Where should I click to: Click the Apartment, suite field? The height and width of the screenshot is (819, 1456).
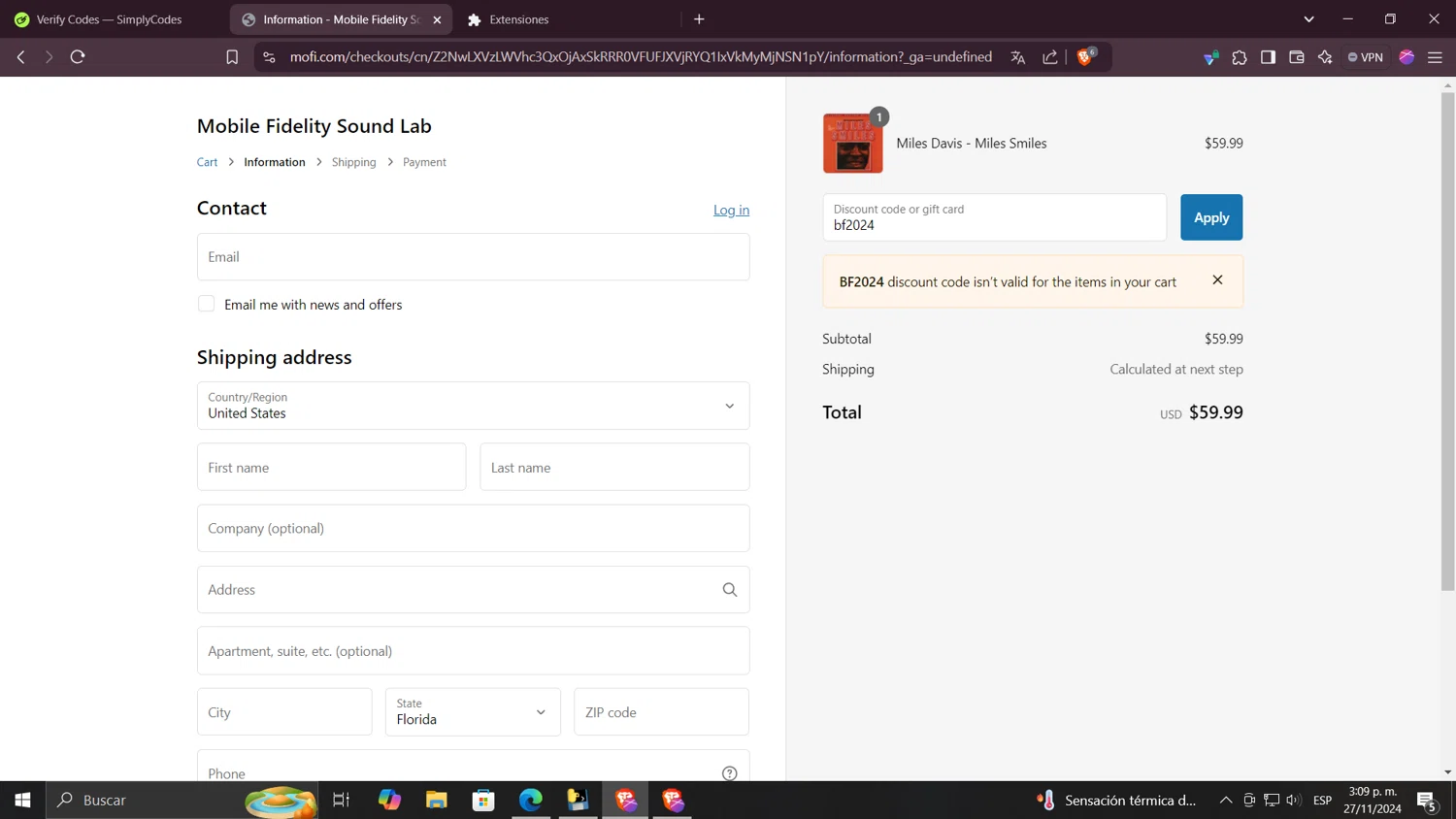point(473,650)
